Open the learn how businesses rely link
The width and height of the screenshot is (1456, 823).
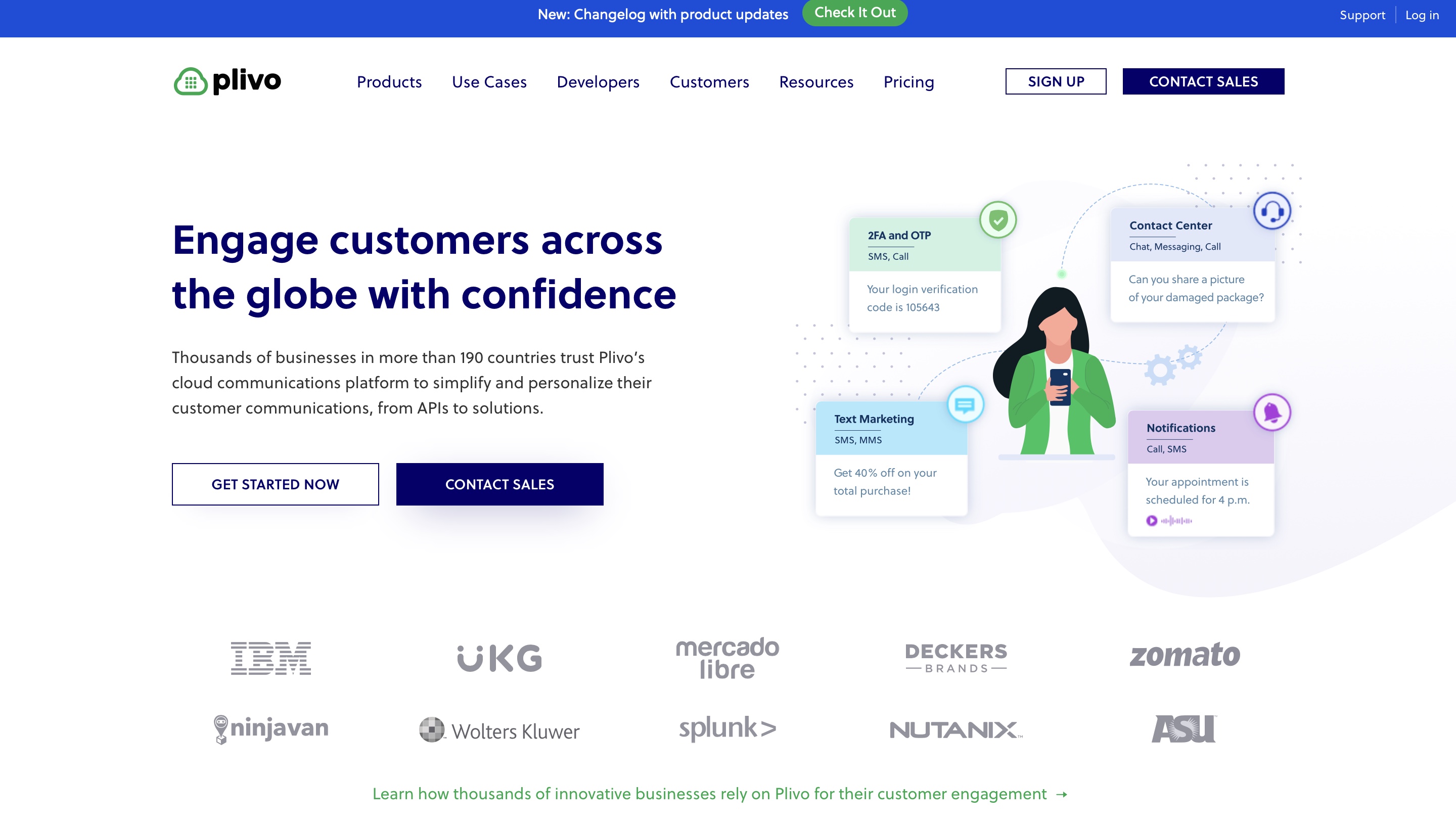coord(719,794)
